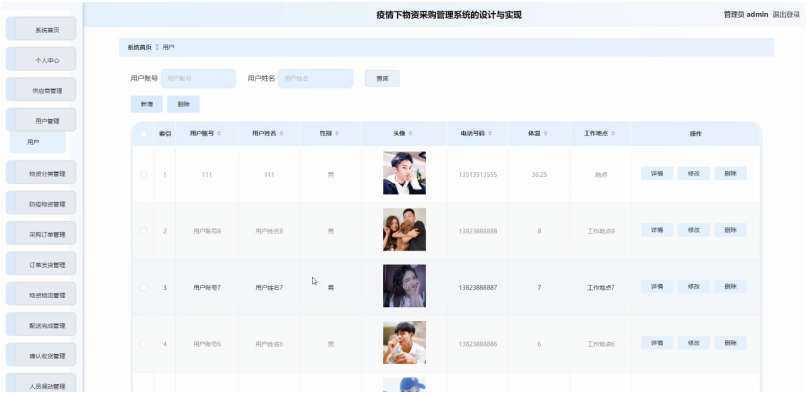Toggle the select-all checkbox in table header
This screenshot has height=395, width=810.
point(144,134)
